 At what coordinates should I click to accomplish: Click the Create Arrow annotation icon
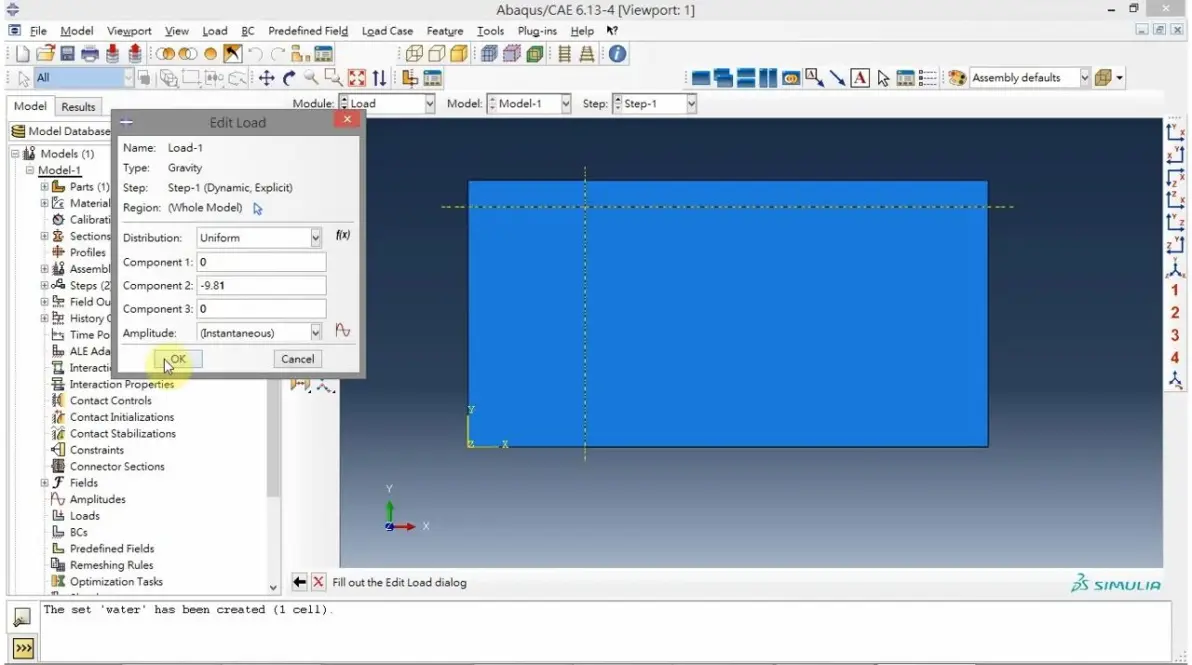tap(837, 78)
